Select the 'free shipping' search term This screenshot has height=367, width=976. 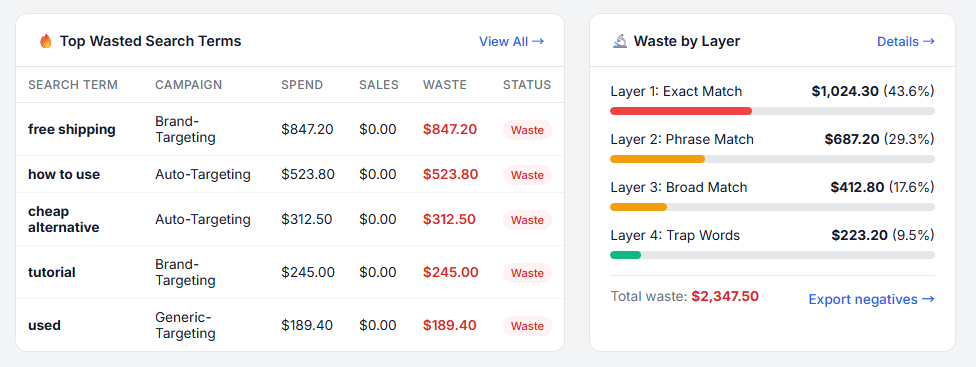click(72, 129)
